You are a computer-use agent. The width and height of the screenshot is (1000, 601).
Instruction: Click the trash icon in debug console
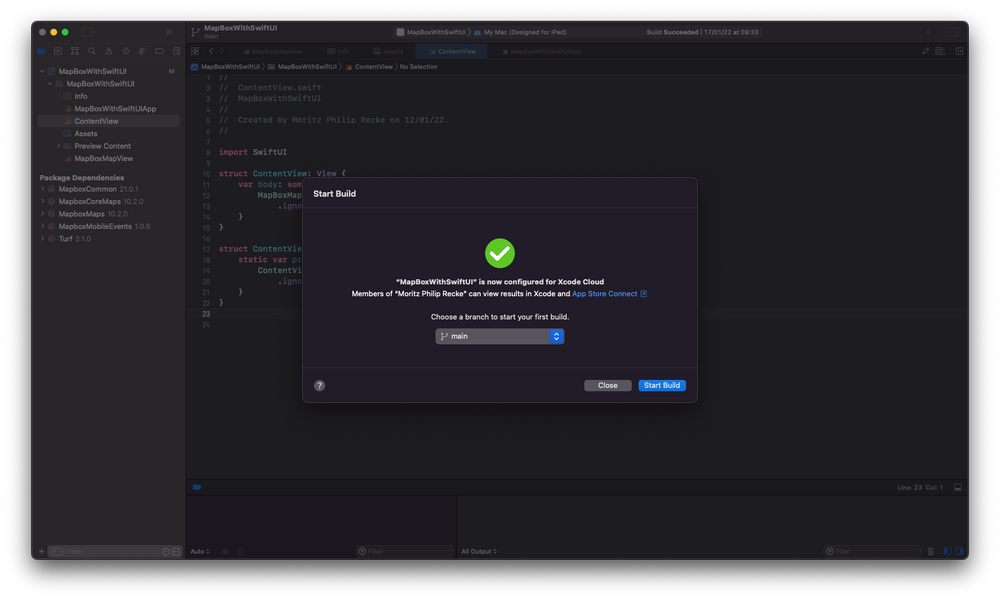pos(931,550)
